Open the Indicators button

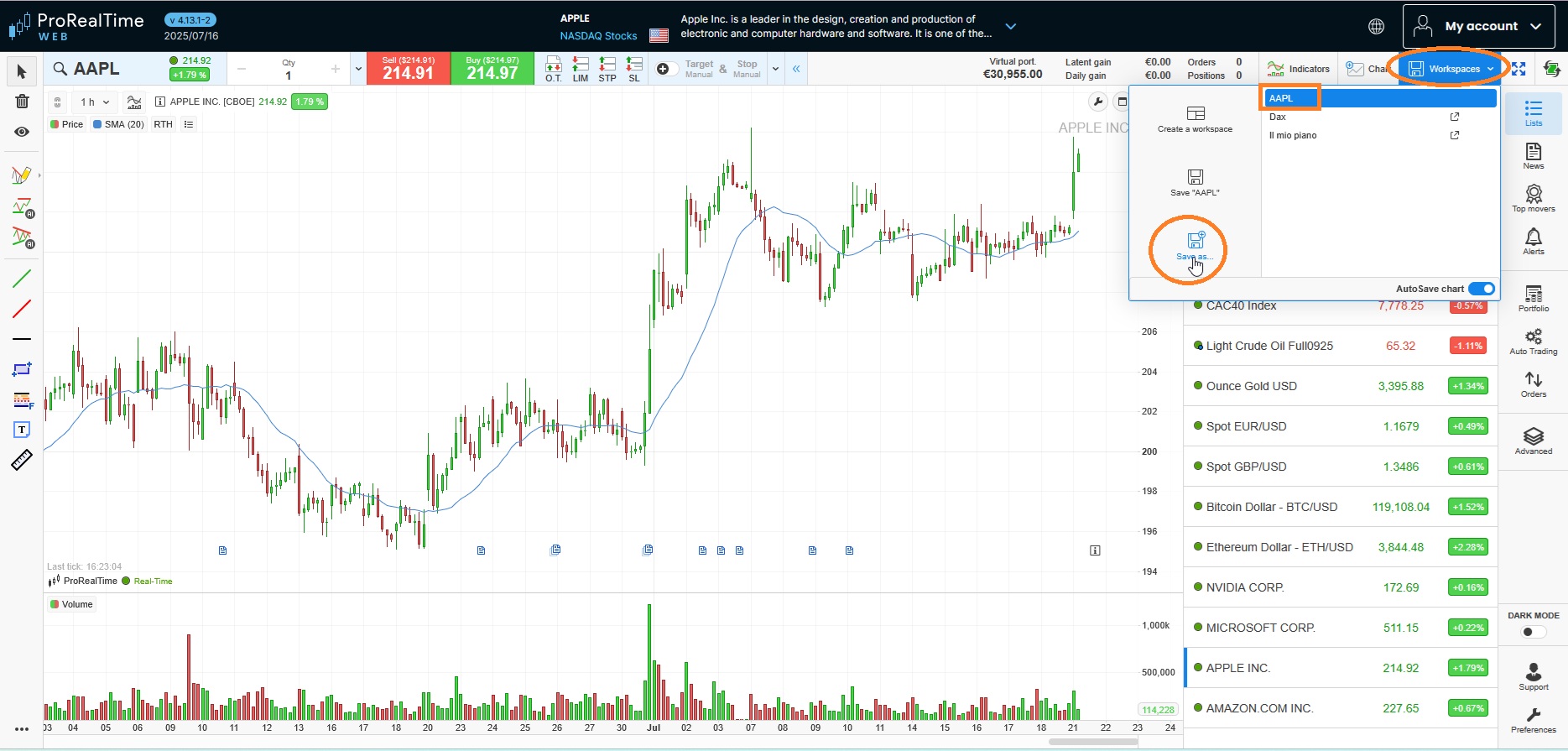point(1299,69)
